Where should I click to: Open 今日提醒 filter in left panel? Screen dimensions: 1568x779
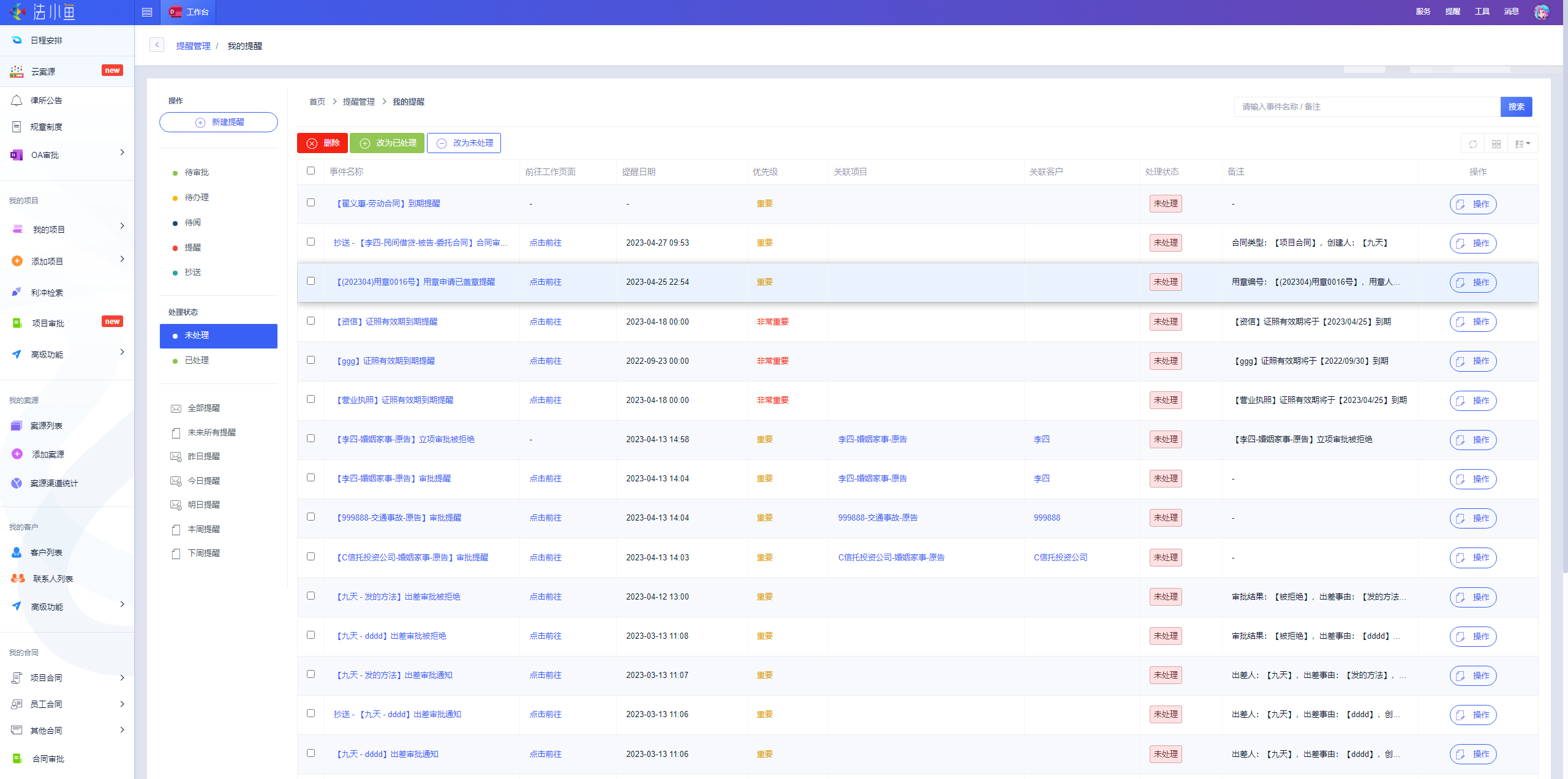[203, 481]
